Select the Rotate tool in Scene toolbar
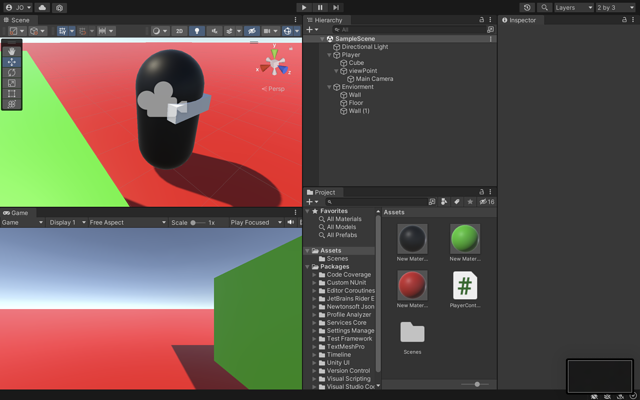This screenshot has width=640, height=400. pyautogui.click(x=12, y=72)
